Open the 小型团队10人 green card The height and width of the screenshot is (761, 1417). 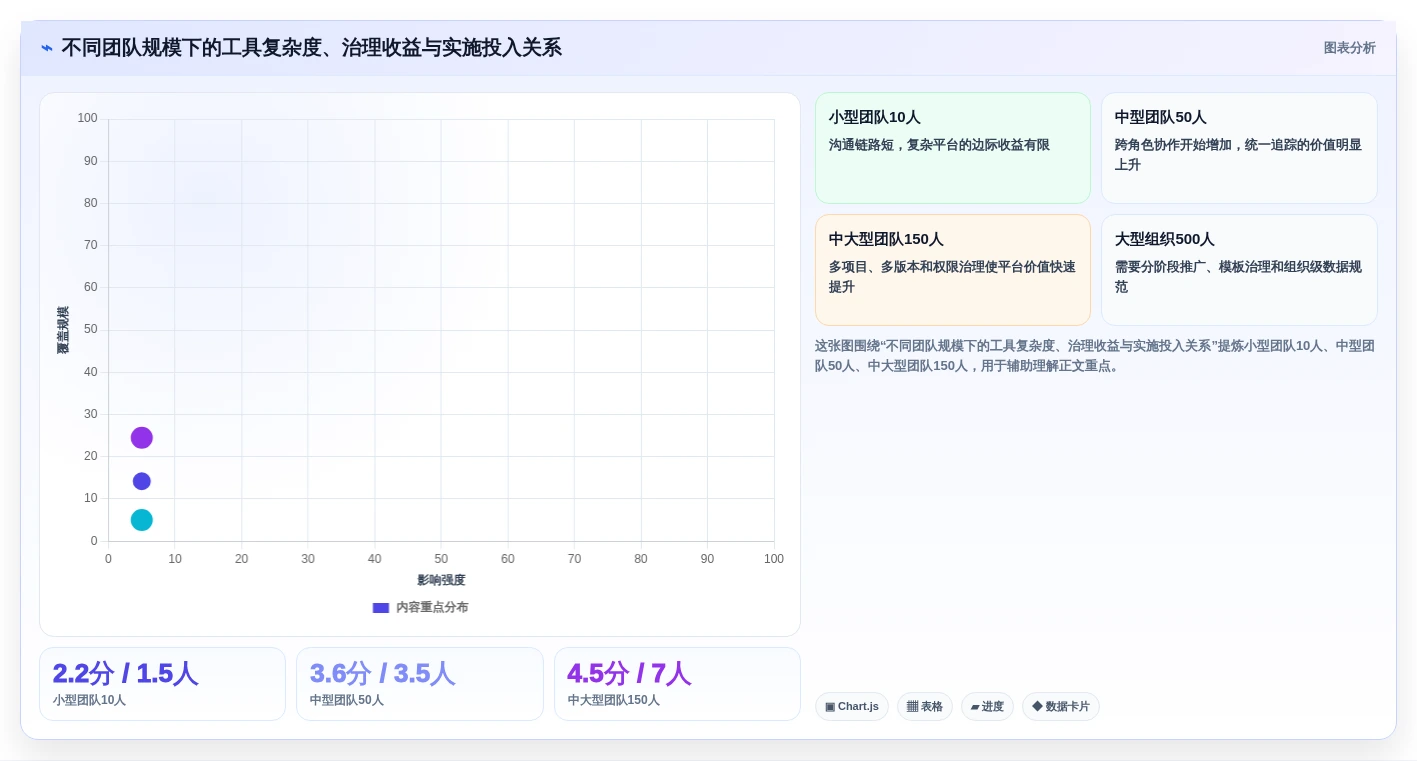click(x=952, y=148)
